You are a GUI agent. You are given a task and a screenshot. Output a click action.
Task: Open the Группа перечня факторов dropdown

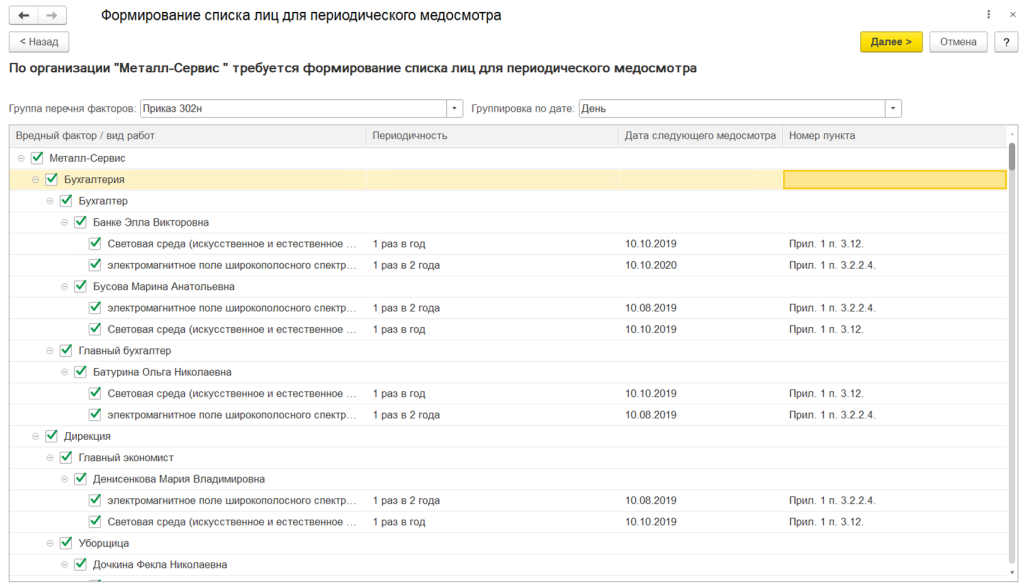tap(455, 108)
